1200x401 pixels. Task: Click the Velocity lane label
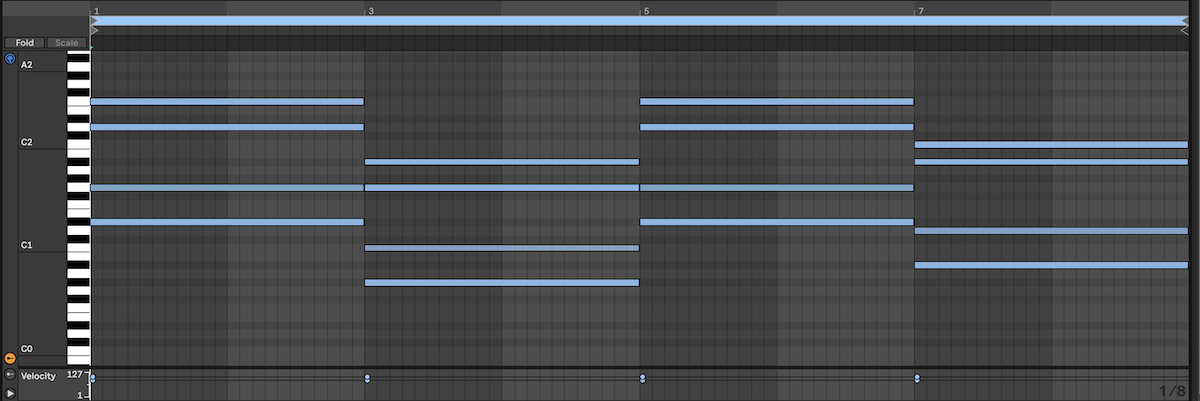click(38, 375)
